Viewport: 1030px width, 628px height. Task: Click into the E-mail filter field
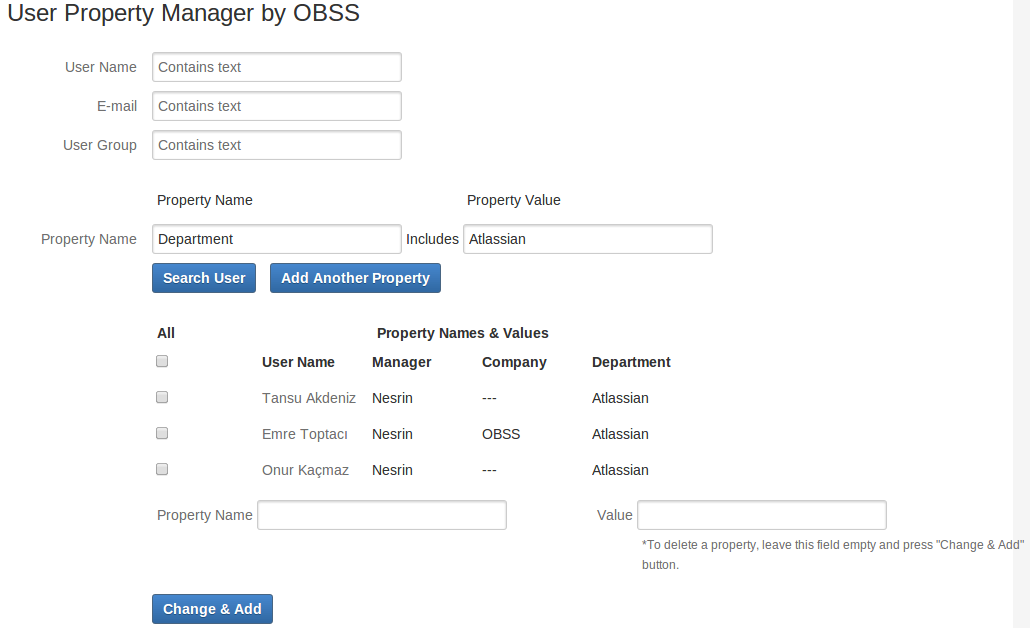tap(277, 106)
